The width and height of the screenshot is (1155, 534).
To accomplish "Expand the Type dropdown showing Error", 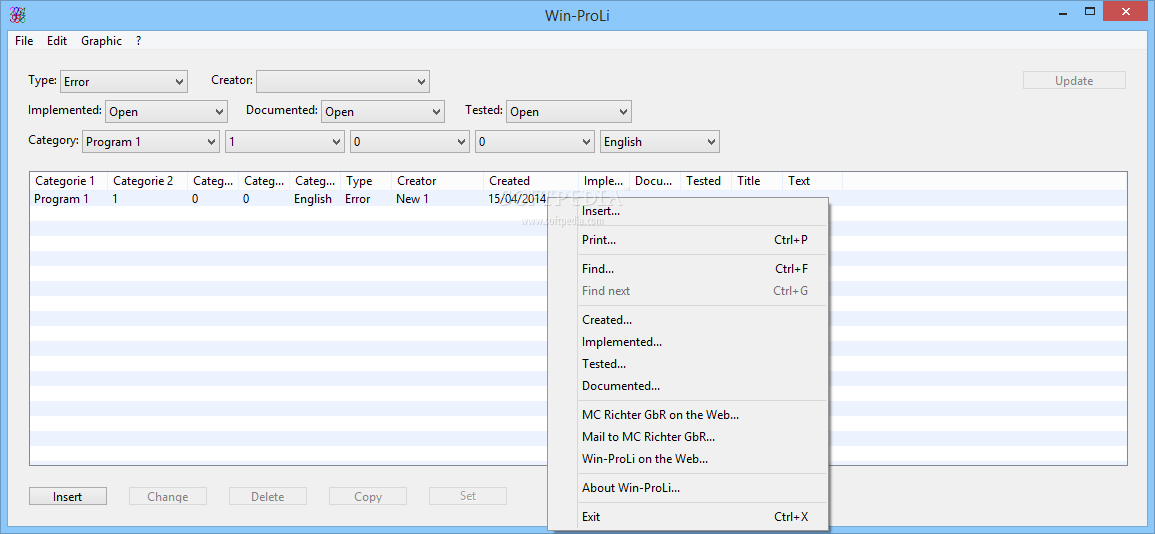I will tap(124, 82).
